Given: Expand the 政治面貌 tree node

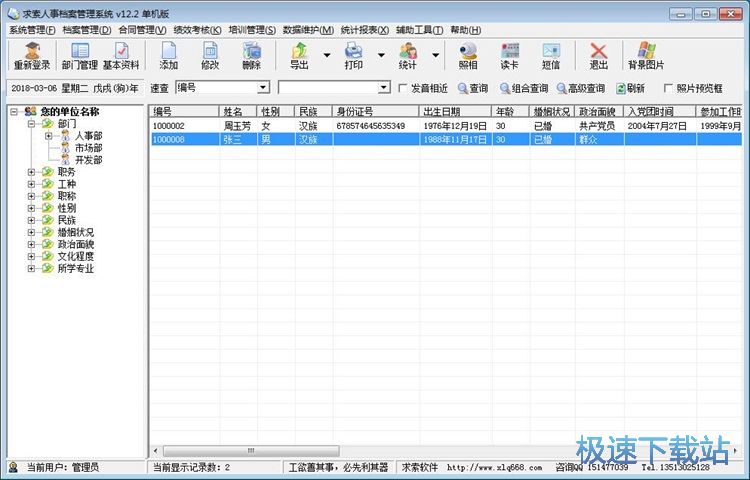Looking at the screenshot, I should coord(32,244).
